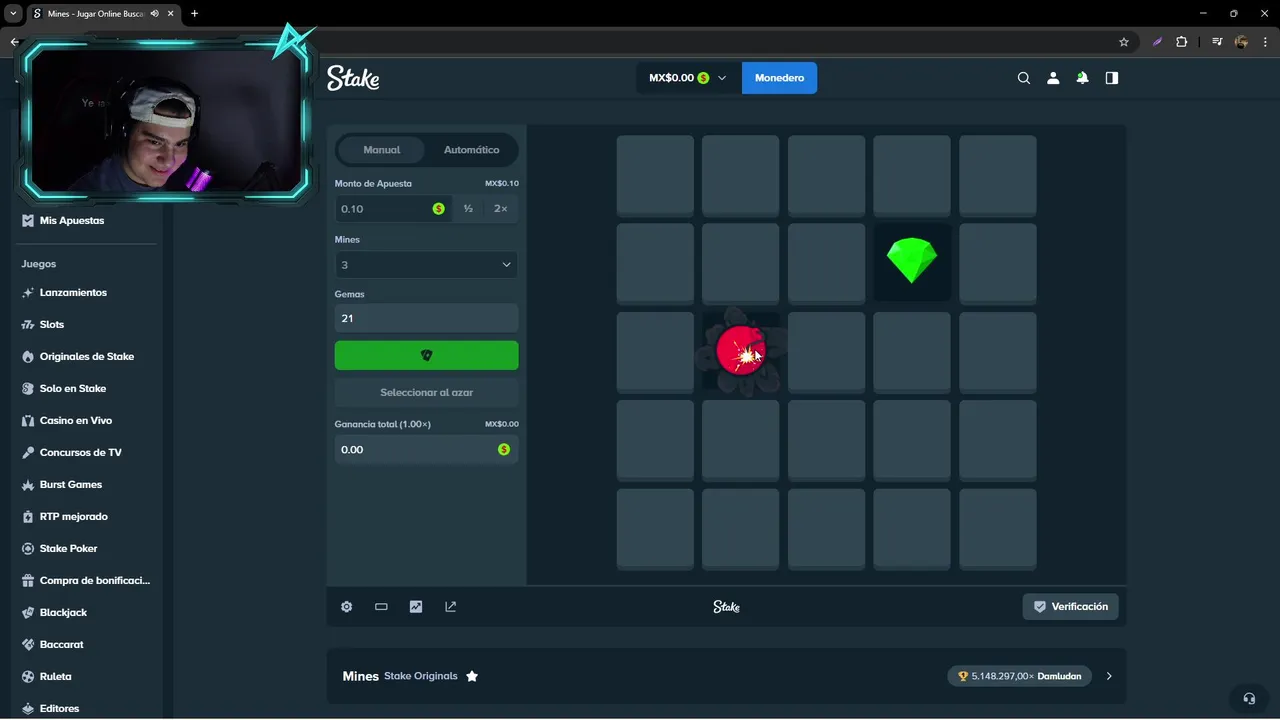Open live stats chart icon
This screenshot has width=1280, height=720.
click(x=416, y=607)
